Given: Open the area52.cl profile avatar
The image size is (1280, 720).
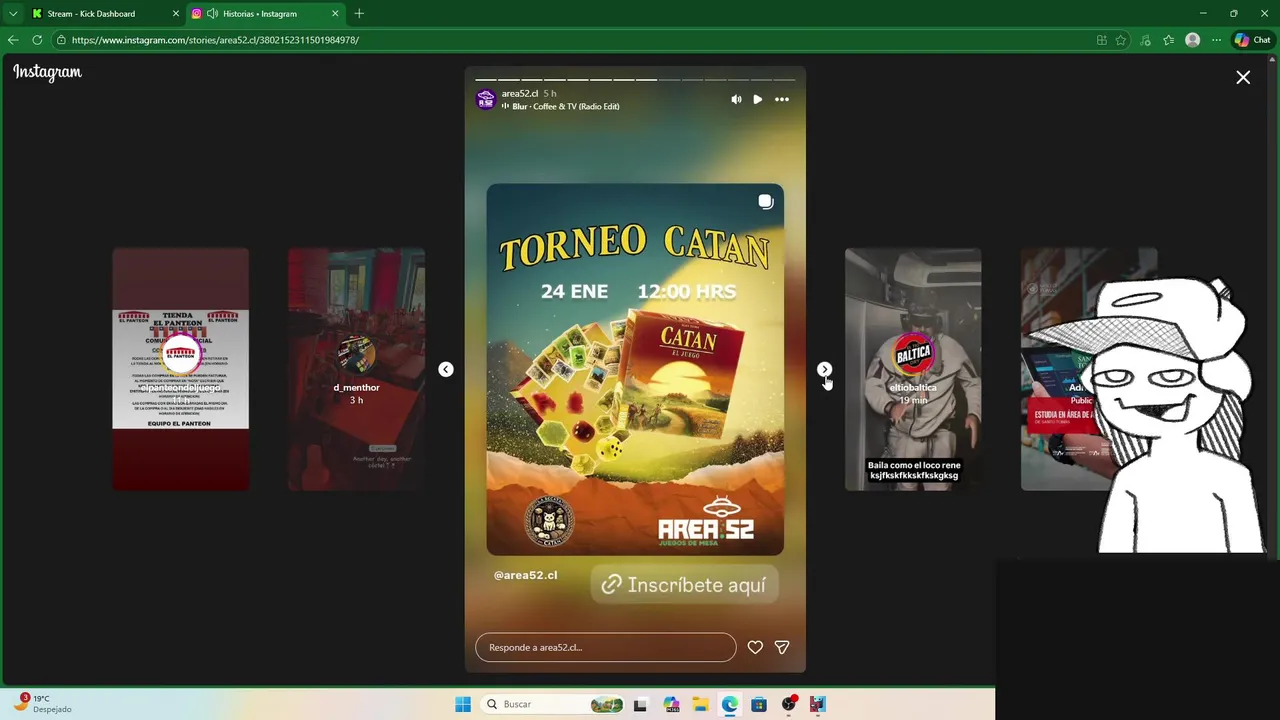Looking at the screenshot, I should point(486,99).
